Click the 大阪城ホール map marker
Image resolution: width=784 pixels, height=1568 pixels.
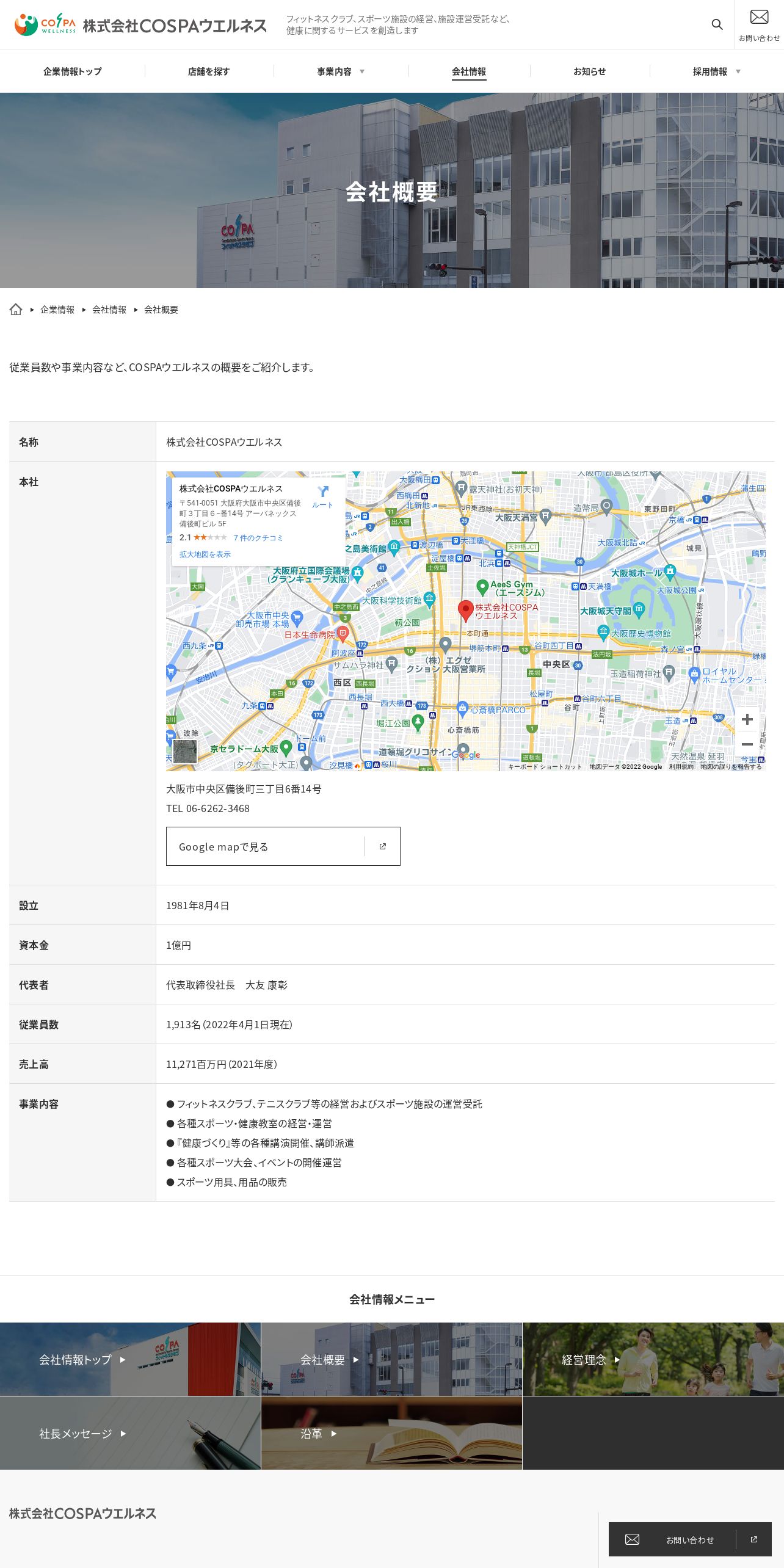[x=670, y=572]
